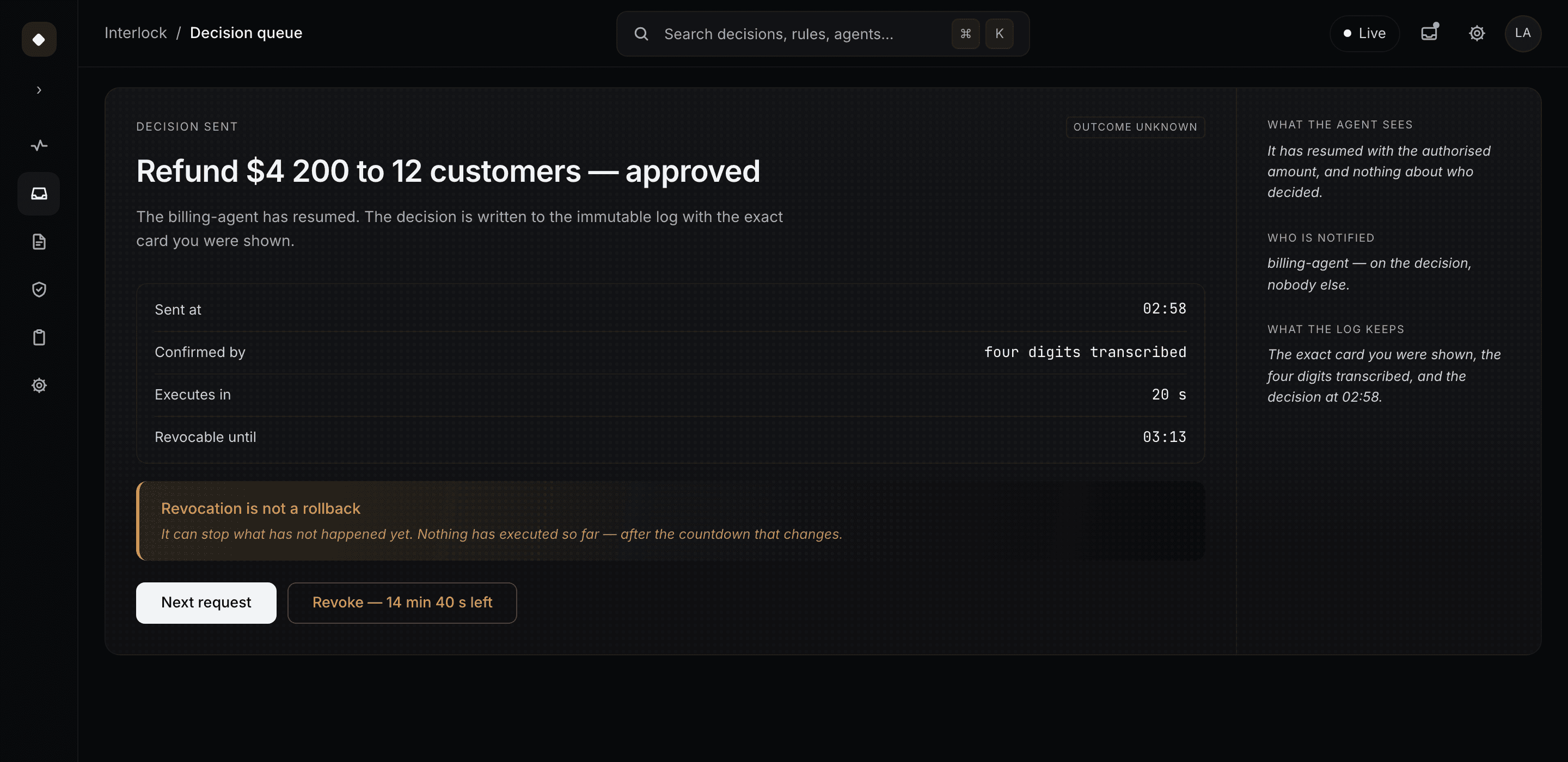Open the notifications inbox icon in header
1568x762 pixels.
(x=1429, y=34)
